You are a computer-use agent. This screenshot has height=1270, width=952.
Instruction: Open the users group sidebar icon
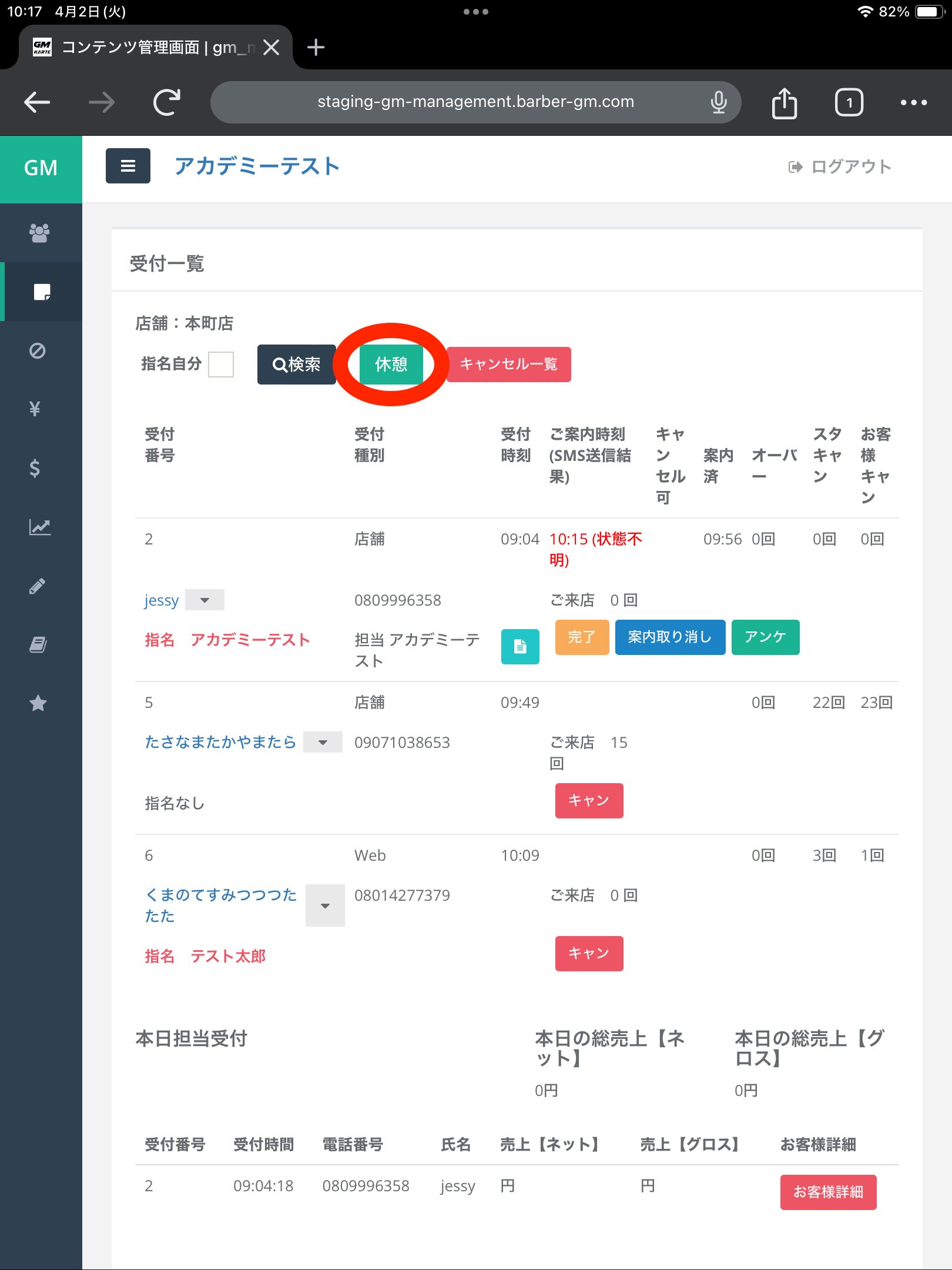point(39,233)
